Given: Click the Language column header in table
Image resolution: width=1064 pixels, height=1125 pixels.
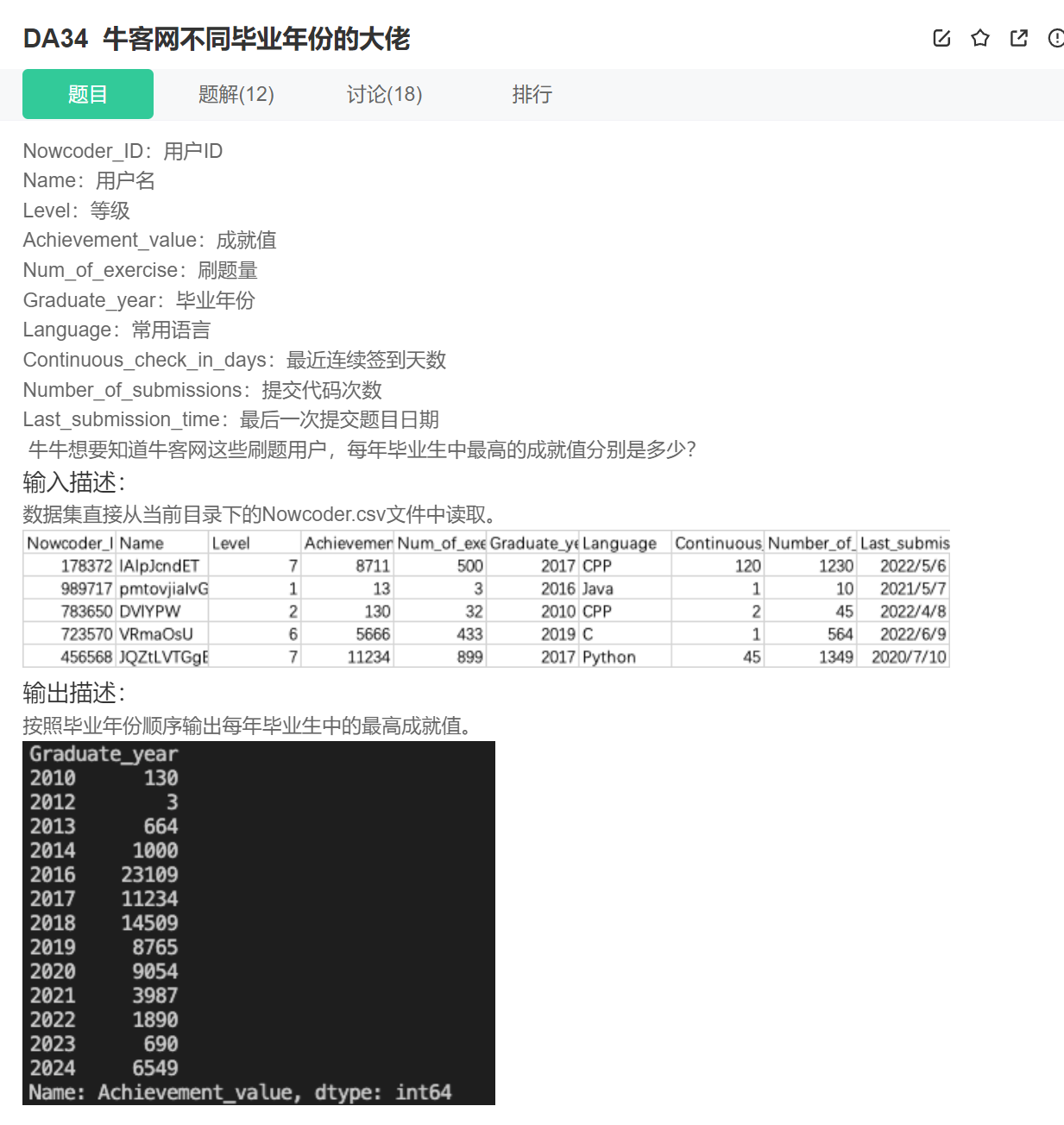Looking at the screenshot, I should pos(626,543).
